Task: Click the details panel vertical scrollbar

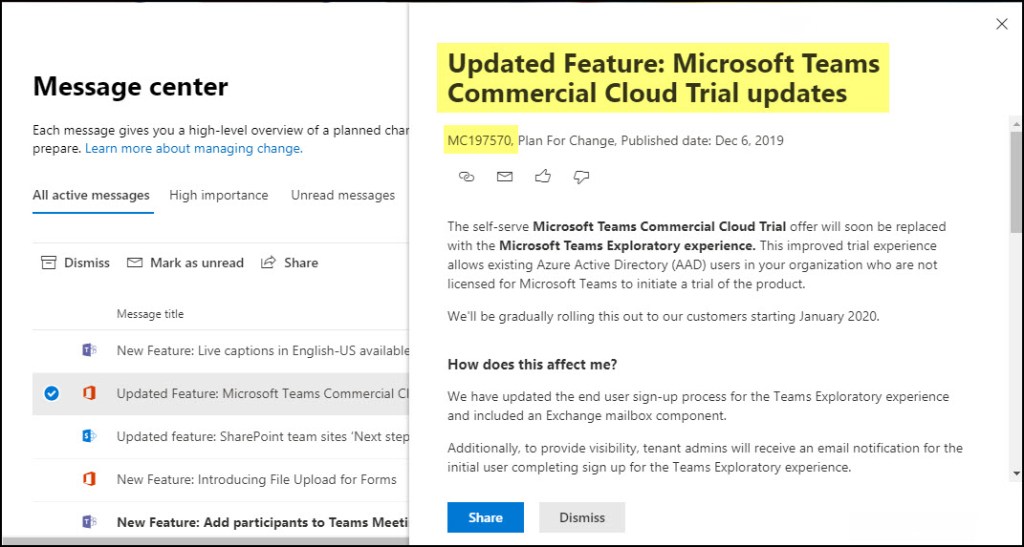Action: tap(1016, 182)
